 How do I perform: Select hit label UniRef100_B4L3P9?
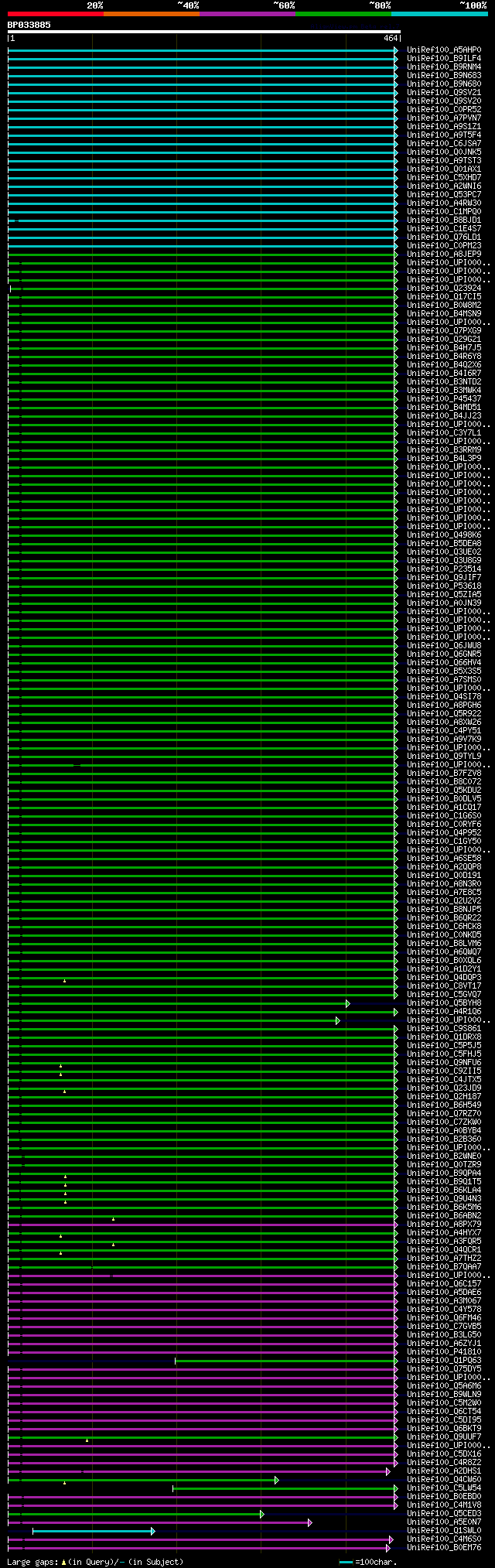[x=444, y=459]
